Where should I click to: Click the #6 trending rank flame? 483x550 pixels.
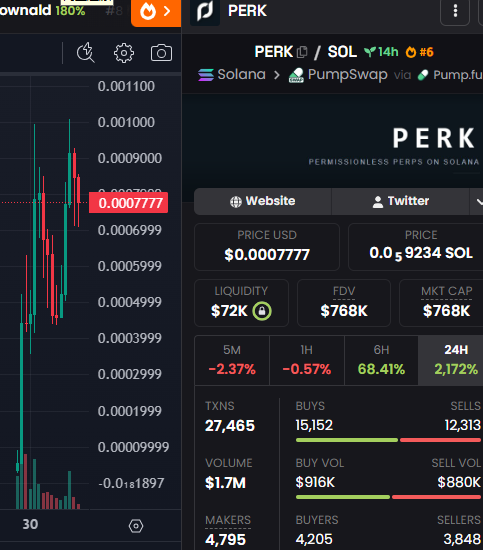point(420,52)
